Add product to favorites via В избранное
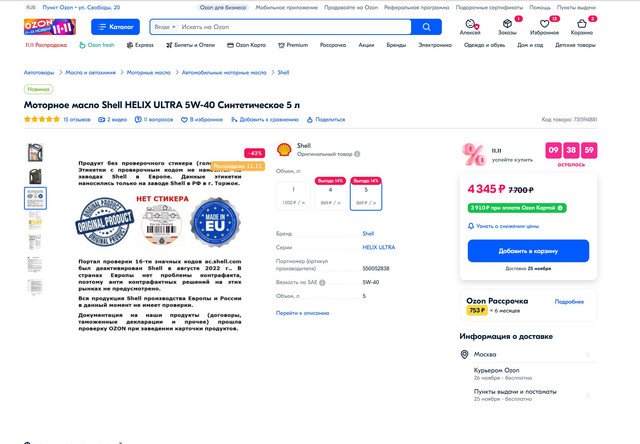The width and height of the screenshot is (640, 444). coord(202,120)
